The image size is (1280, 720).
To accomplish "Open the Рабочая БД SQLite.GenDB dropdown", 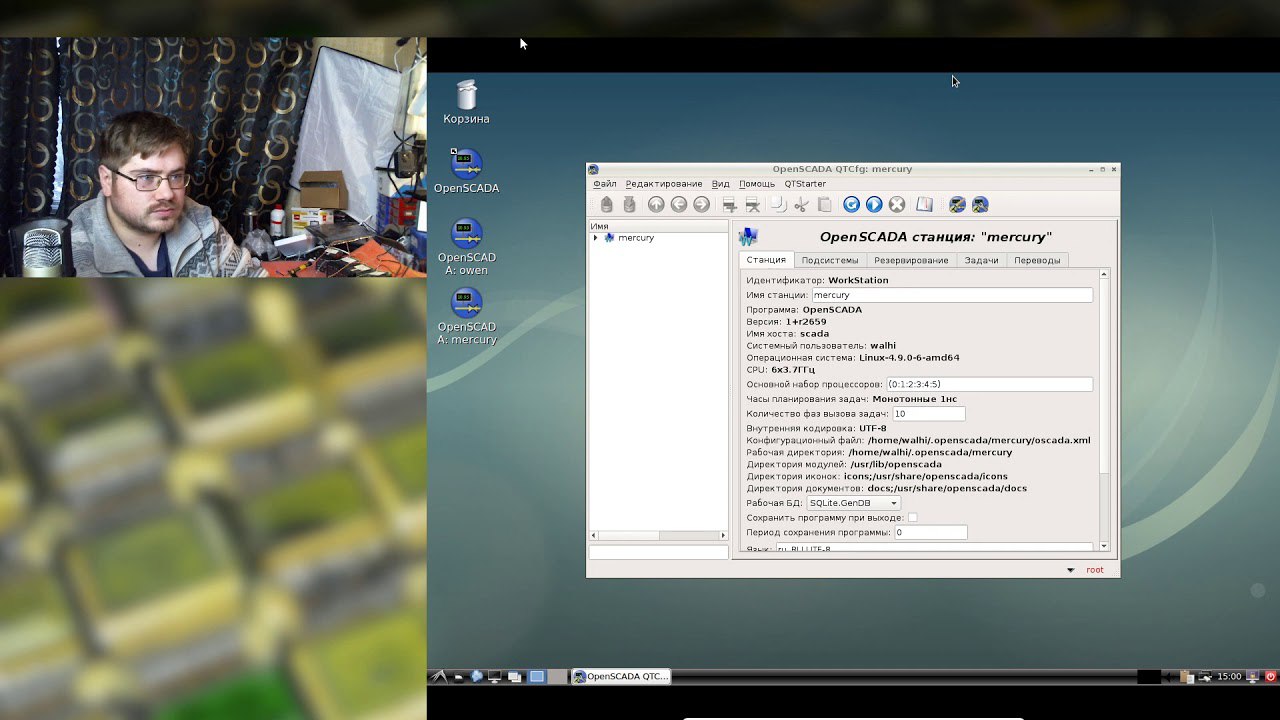I will click(853, 503).
